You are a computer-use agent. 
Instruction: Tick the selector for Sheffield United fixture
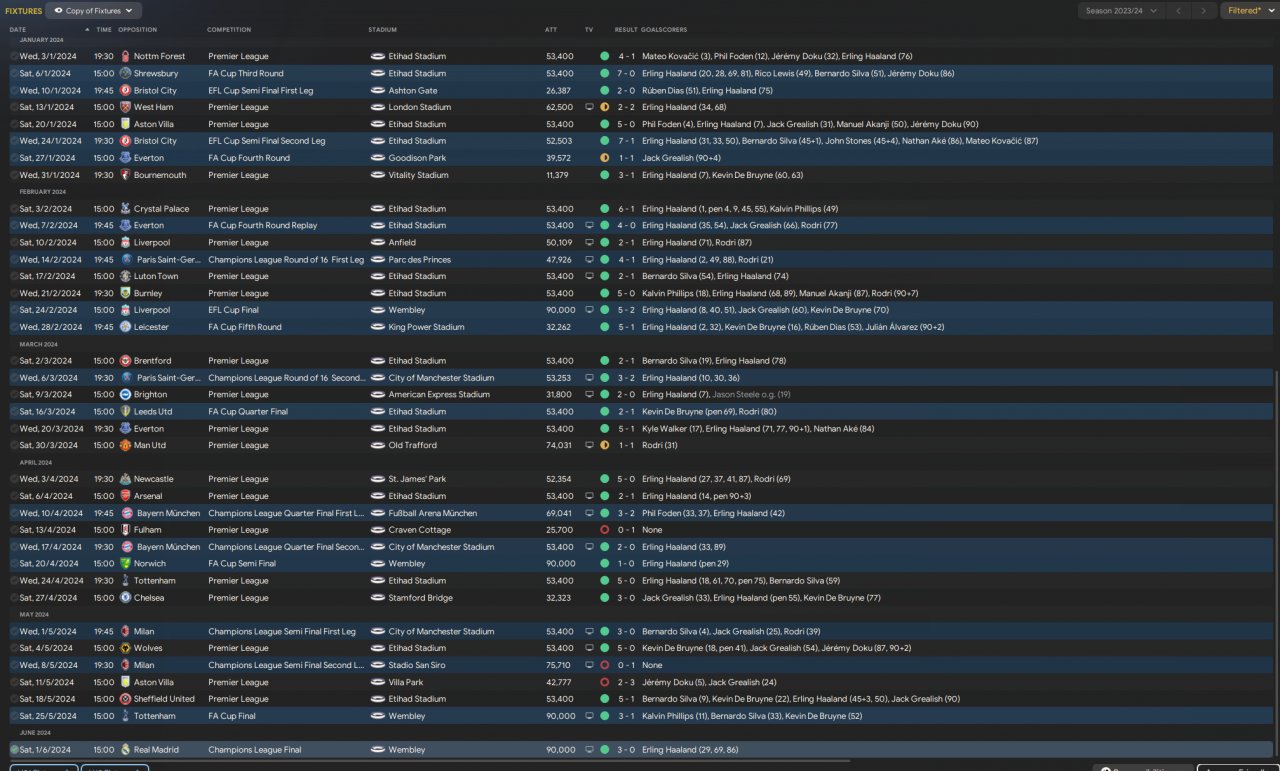tap(14, 699)
